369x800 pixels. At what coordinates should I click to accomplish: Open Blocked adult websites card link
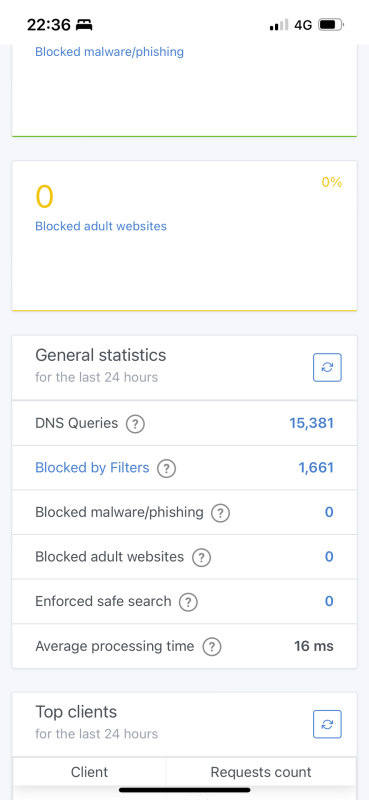click(101, 226)
